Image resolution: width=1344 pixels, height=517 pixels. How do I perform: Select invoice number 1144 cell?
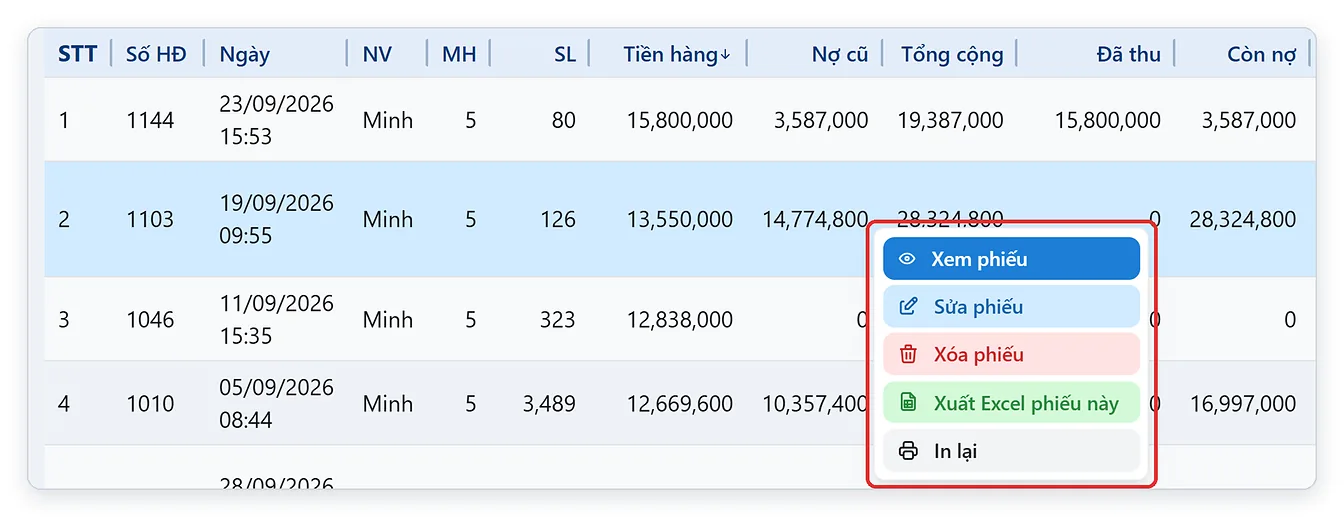(x=150, y=120)
